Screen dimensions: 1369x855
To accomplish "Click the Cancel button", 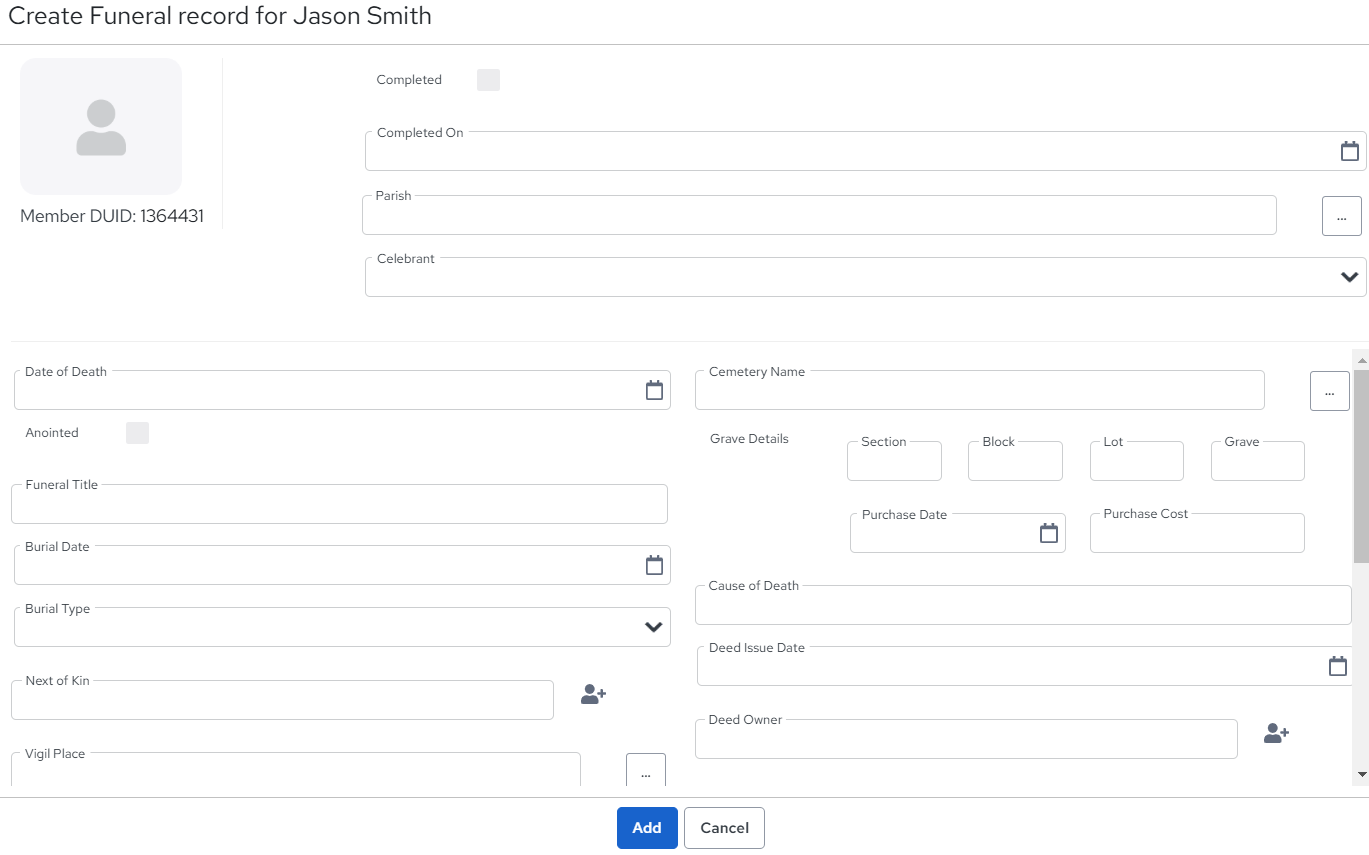I will (x=724, y=828).
